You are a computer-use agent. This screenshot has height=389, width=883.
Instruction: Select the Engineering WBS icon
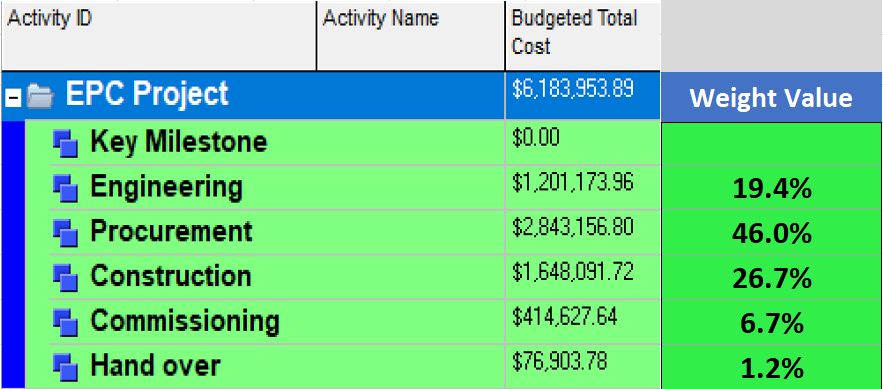[66, 188]
